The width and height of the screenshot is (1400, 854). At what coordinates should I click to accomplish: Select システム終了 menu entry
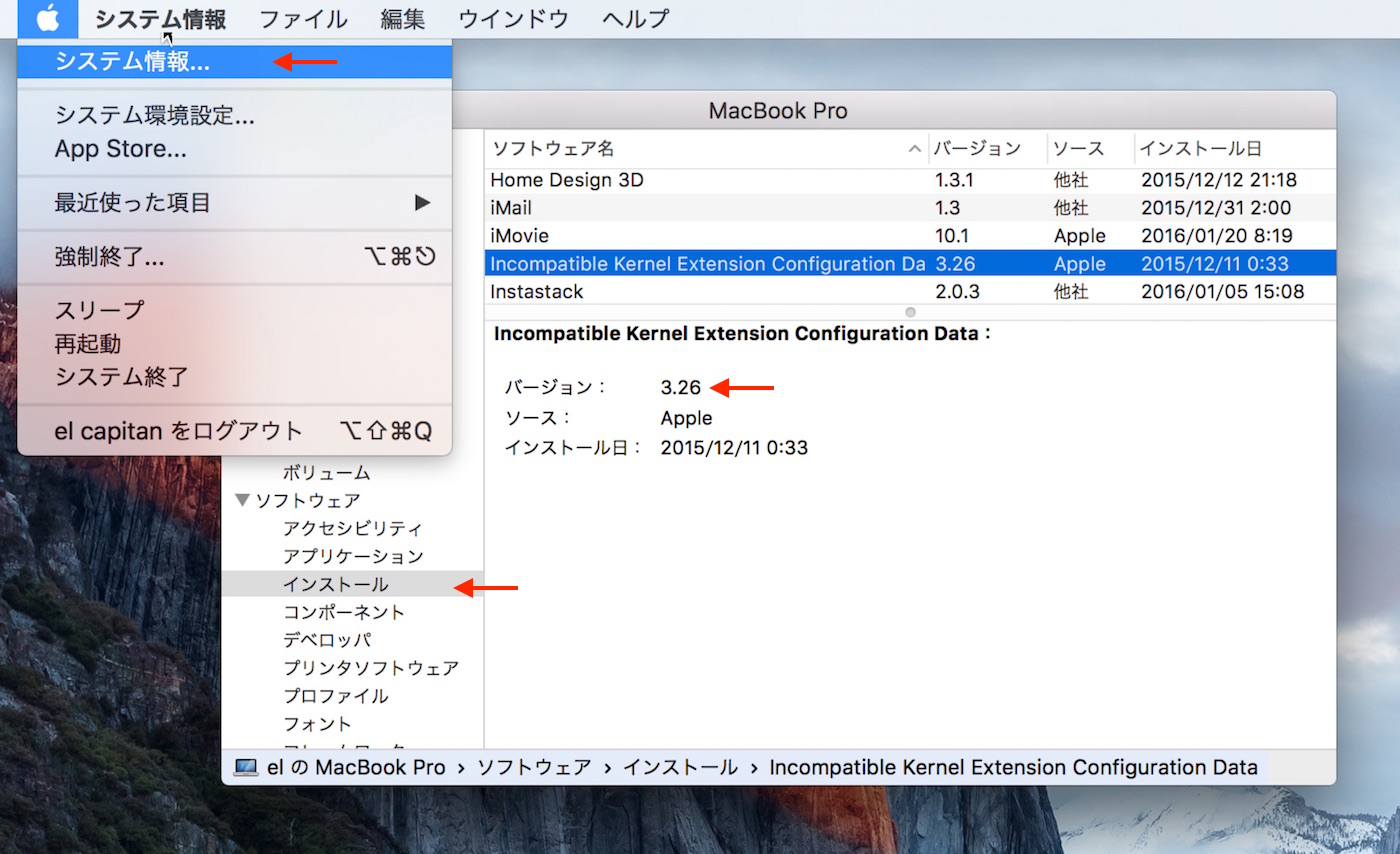(x=235, y=377)
